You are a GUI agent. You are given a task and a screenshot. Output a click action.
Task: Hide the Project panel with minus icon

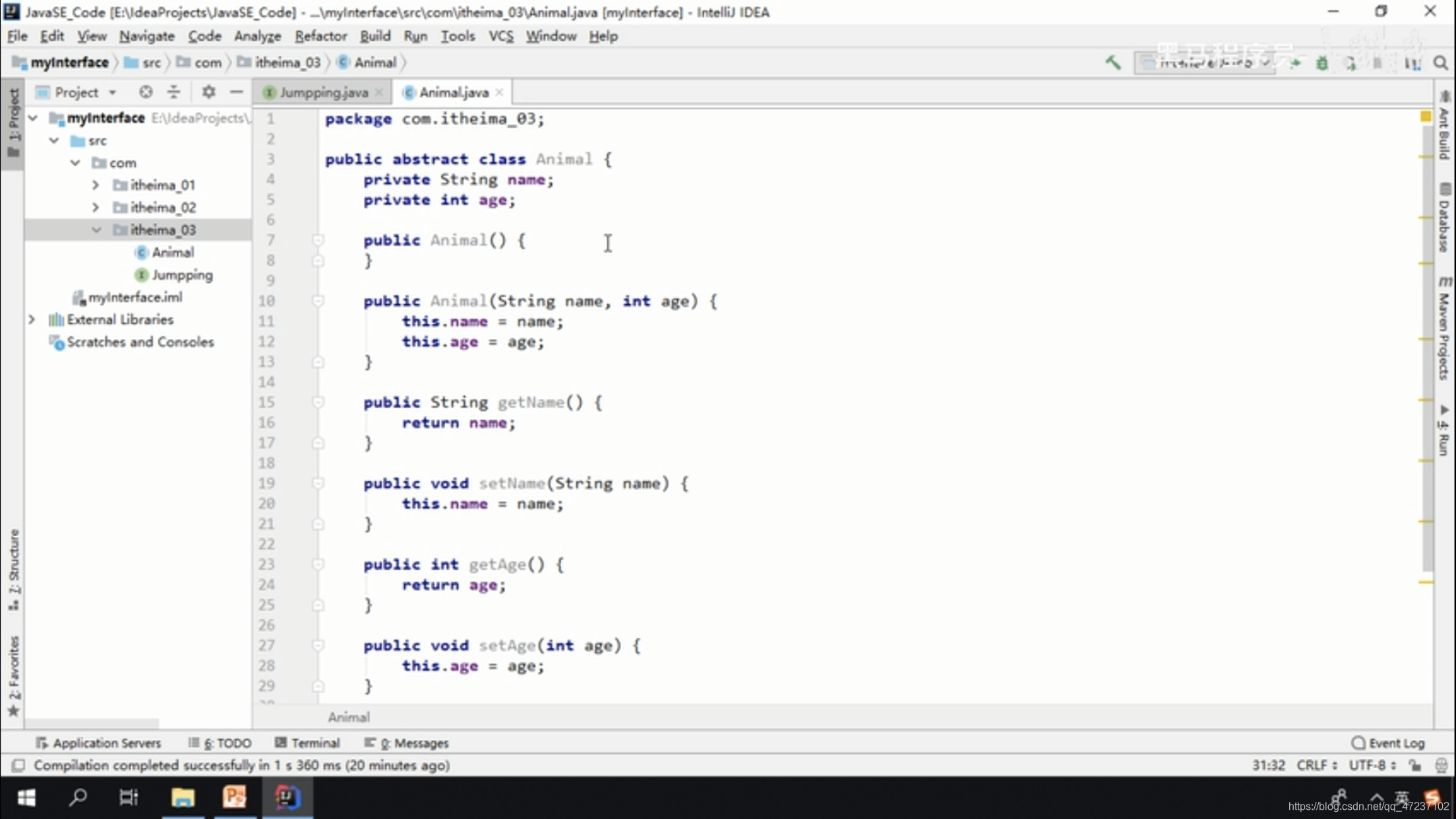(236, 92)
